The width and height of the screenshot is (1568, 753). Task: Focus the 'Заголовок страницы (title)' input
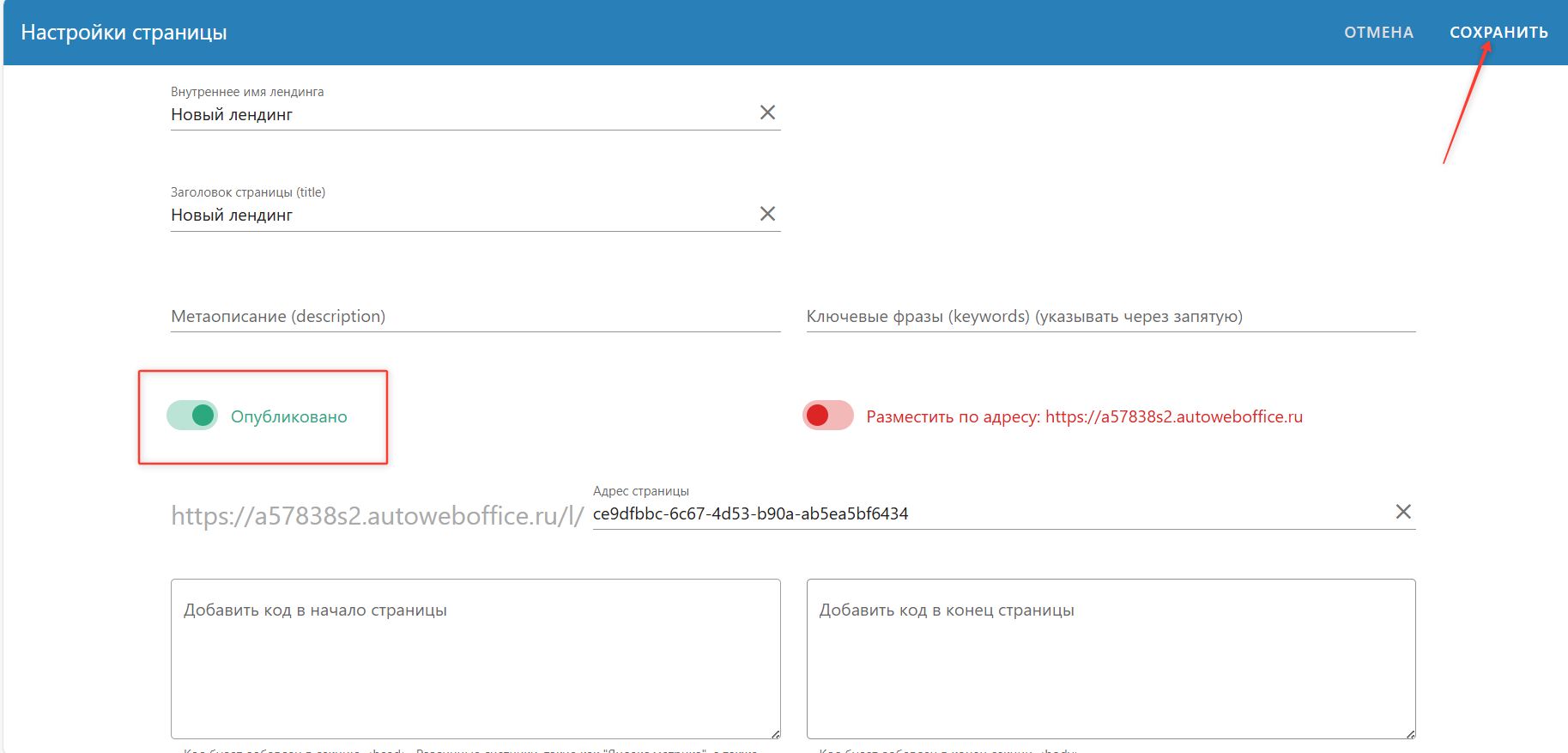coord(459,216)
